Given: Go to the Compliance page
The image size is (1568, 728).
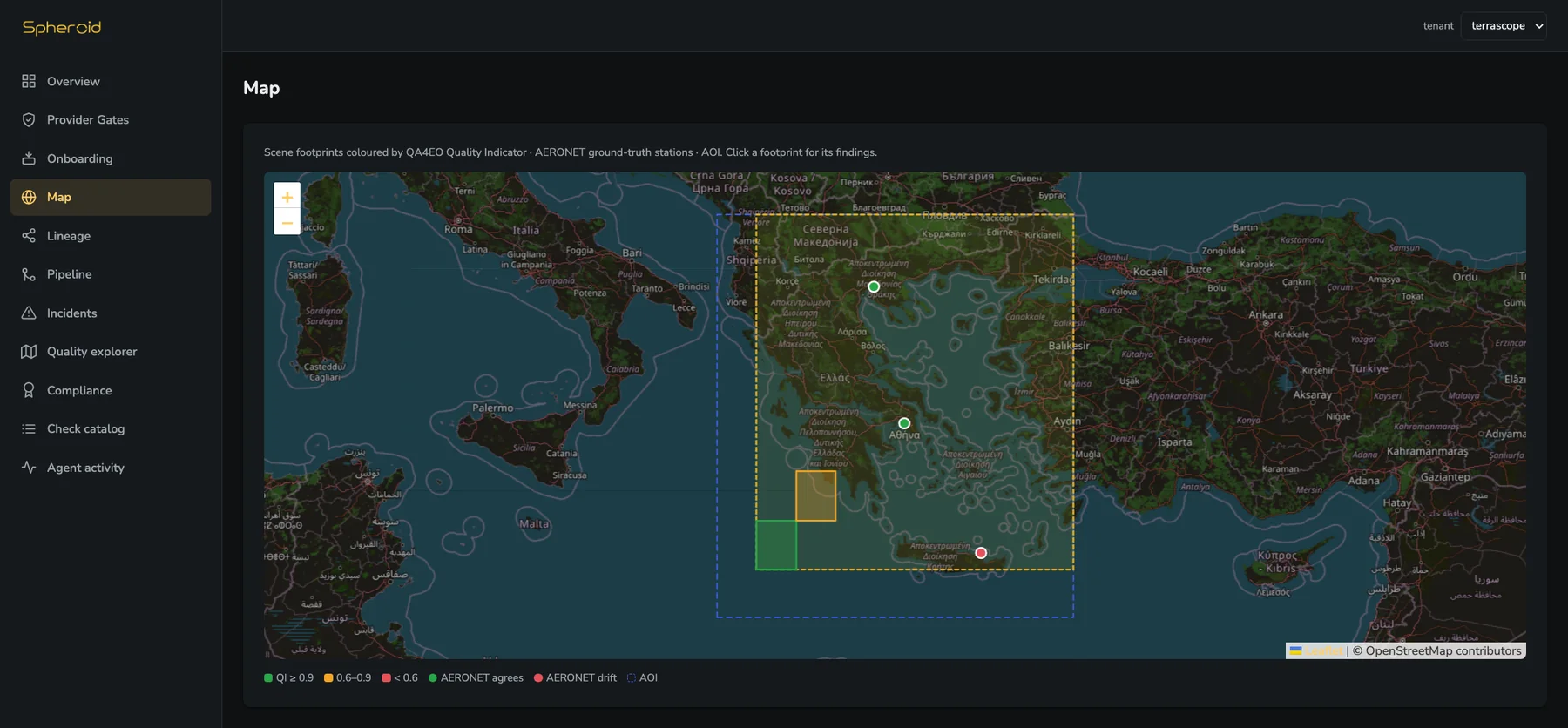Looking at the screenshot, I should [x=111, y=390].
